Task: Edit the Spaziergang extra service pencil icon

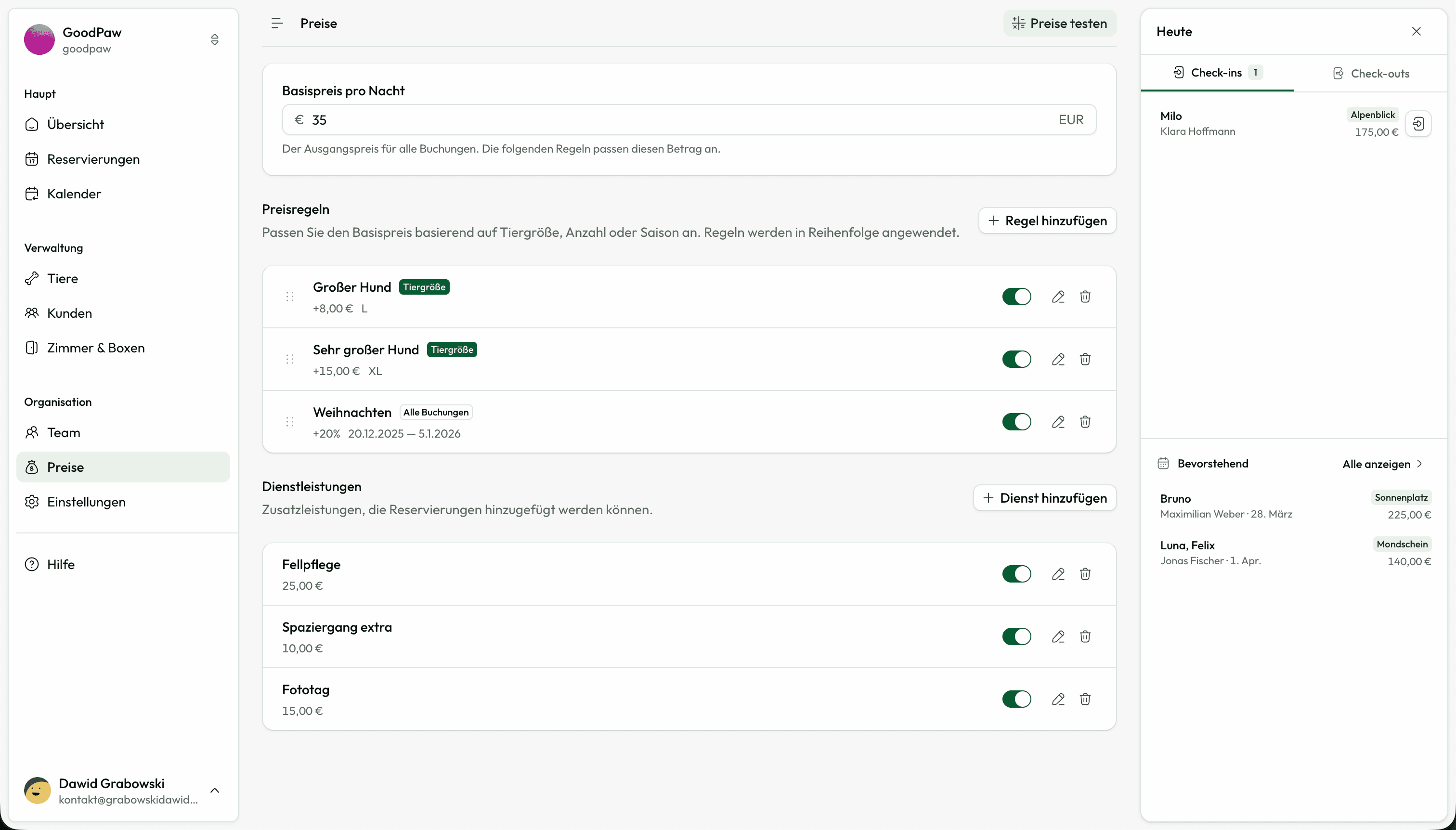Action: tap(1058, 637)
